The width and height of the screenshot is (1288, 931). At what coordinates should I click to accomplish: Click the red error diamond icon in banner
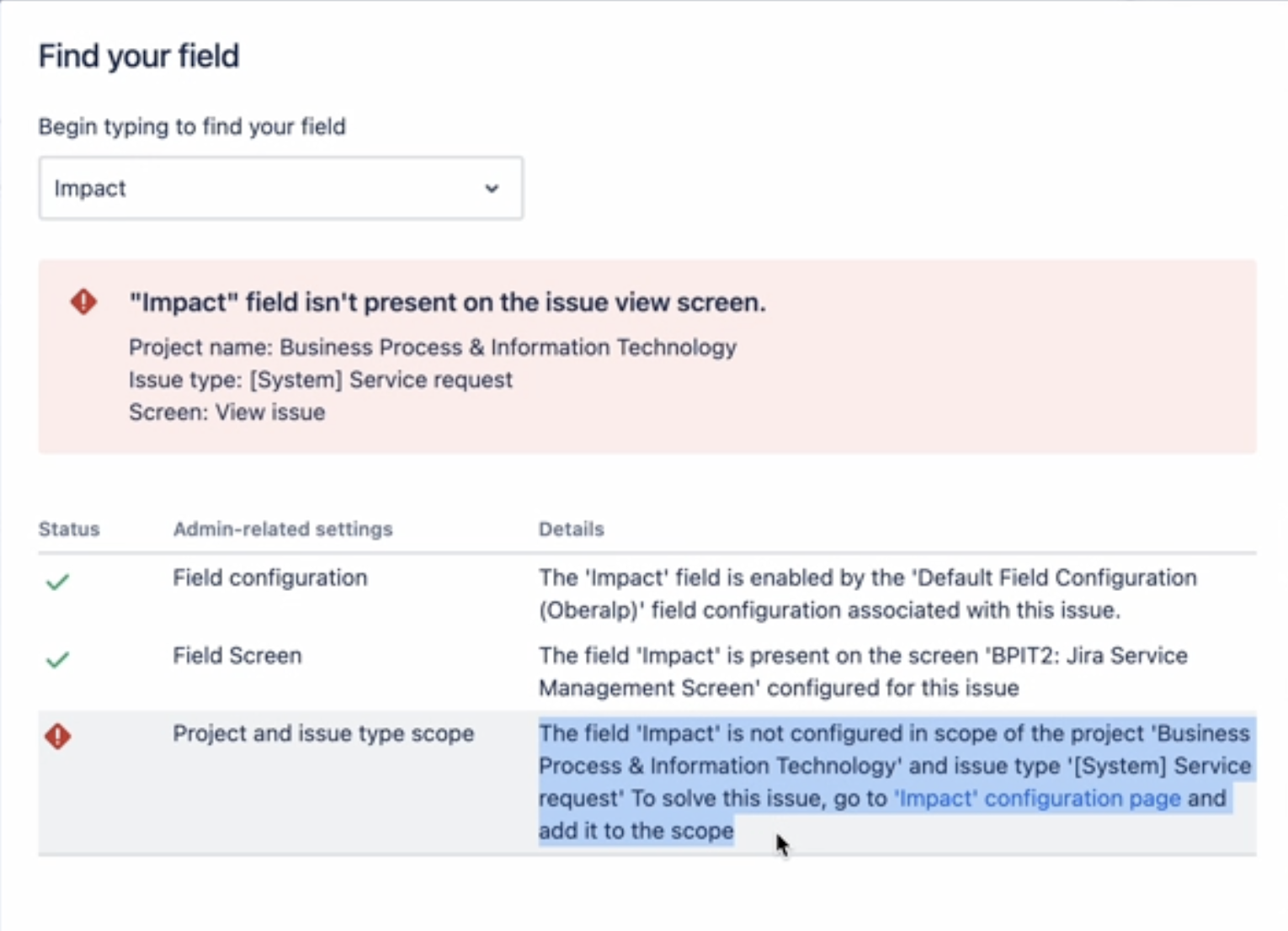coord(83,301)
